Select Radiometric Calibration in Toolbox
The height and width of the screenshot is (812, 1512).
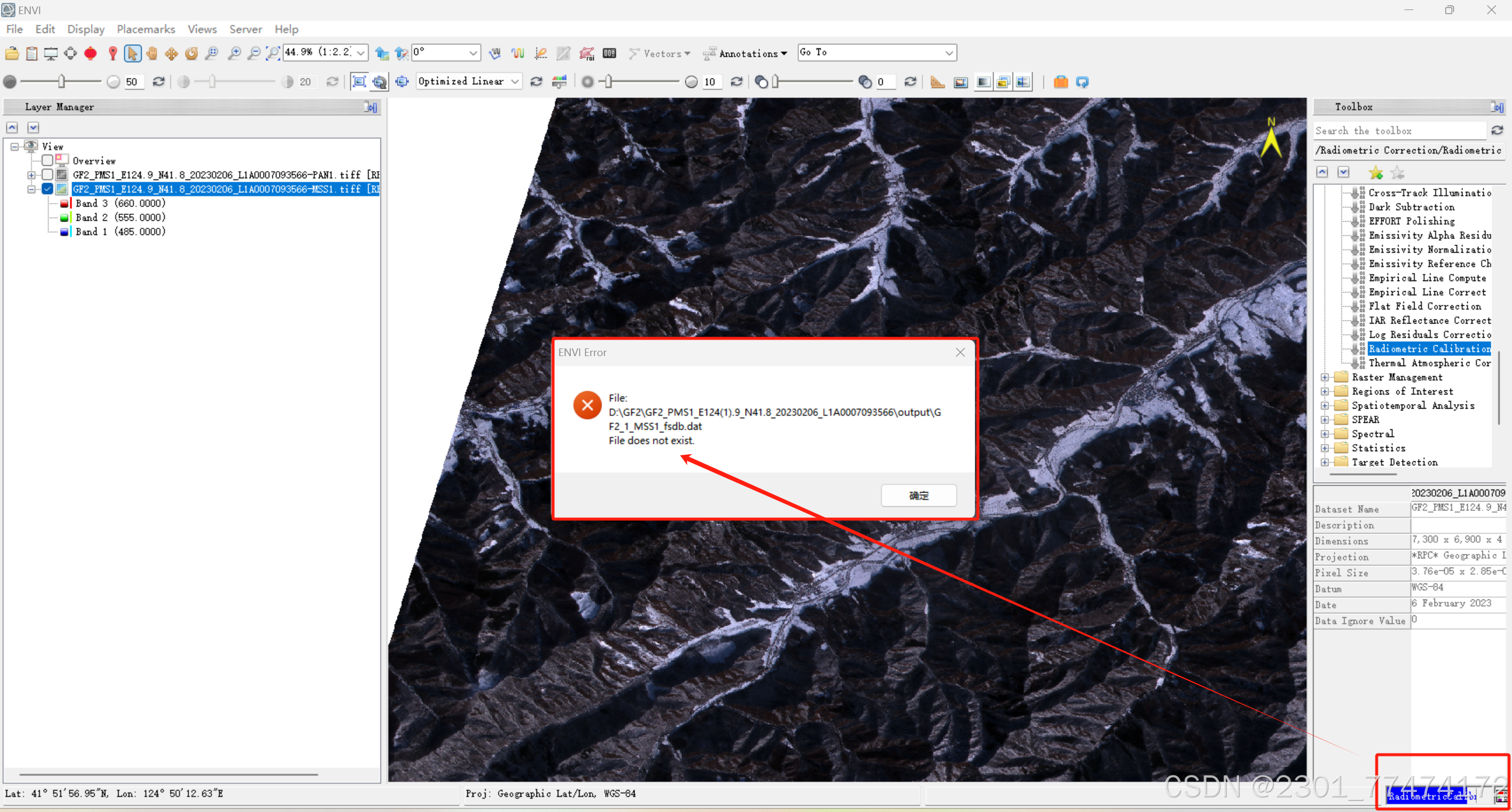click(x=1429, y=349)
